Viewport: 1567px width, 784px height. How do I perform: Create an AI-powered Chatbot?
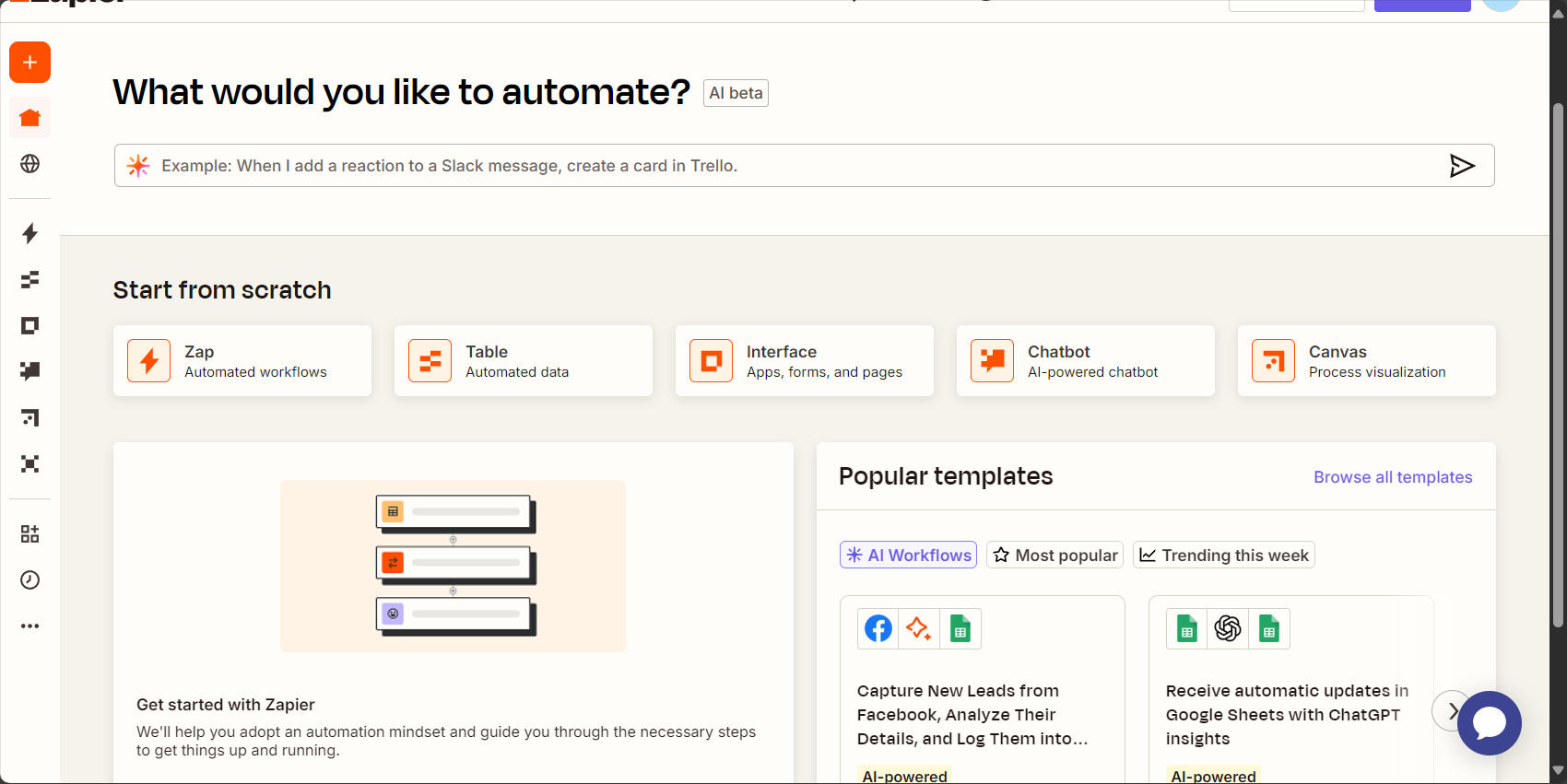pyautogui.click(x=1086, y=360)
